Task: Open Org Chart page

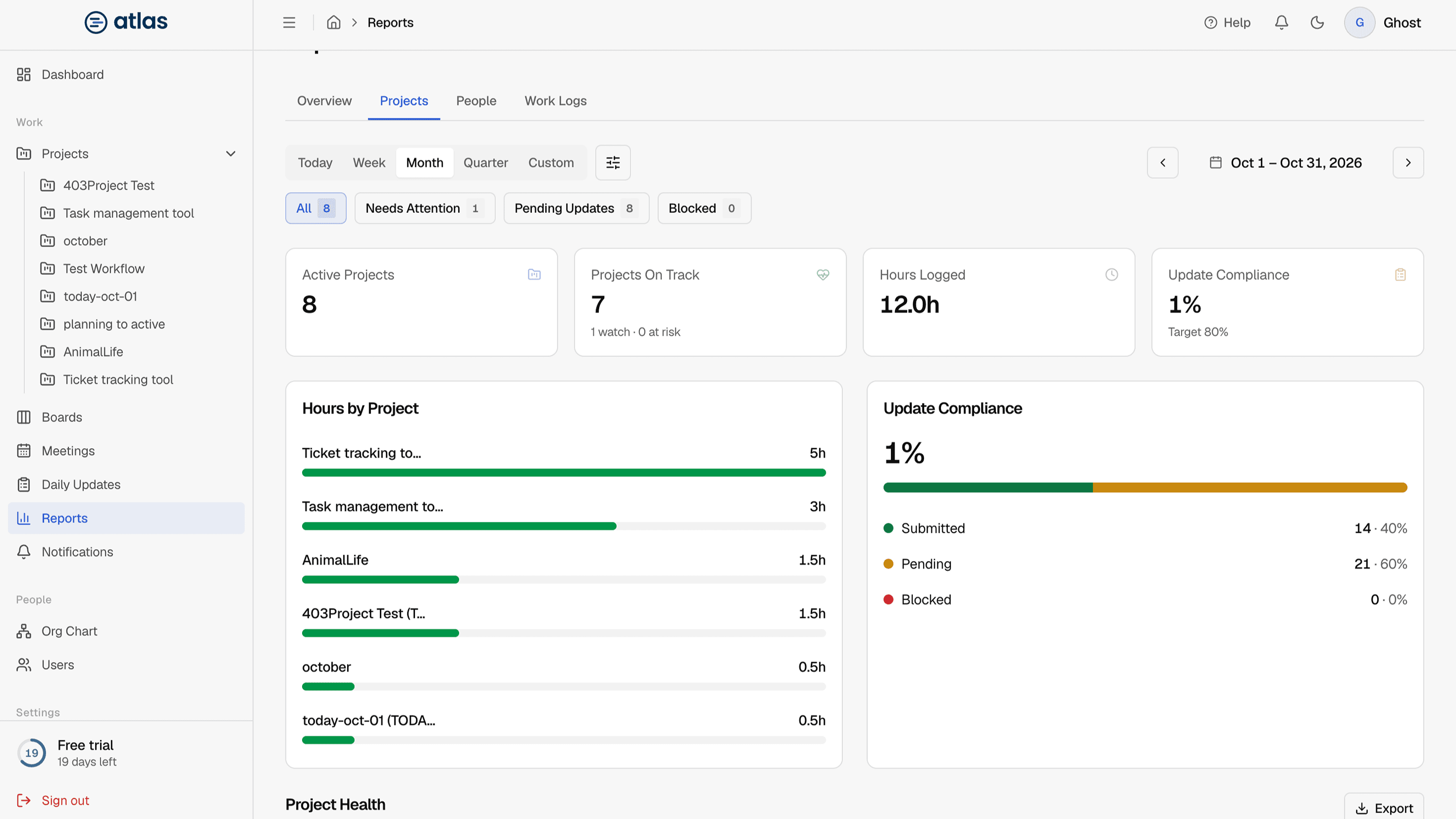Action: tap(126, 631)
